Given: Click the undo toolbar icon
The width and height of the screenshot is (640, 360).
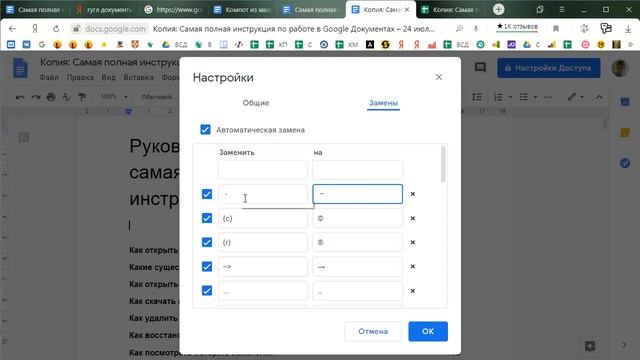Looking at the screenshot, I should pos(20,97).
